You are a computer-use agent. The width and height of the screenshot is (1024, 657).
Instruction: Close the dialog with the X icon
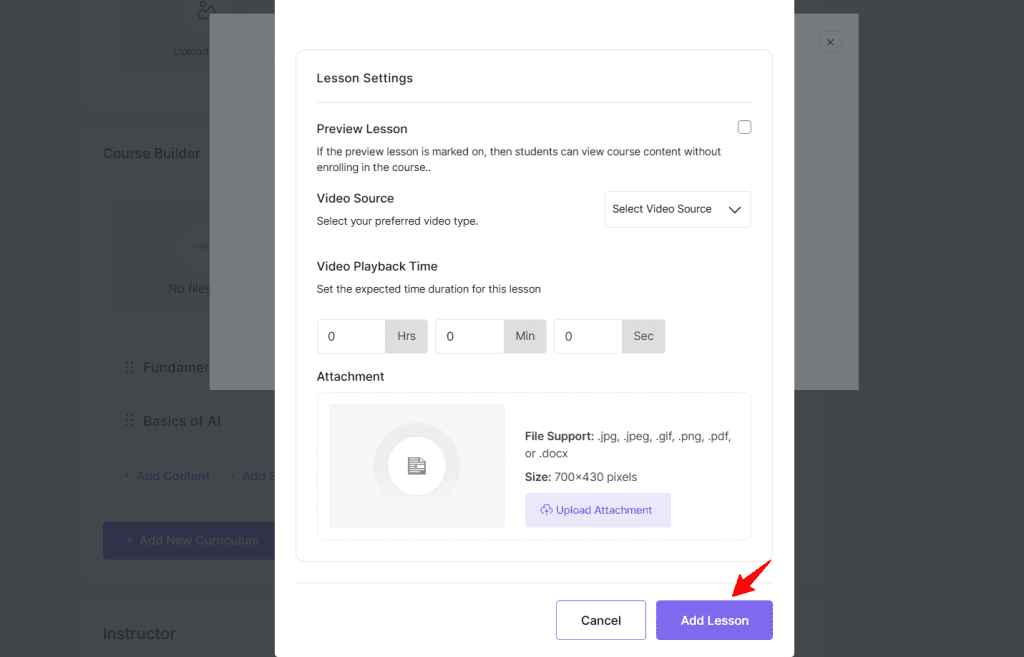[x=830, y=42]
